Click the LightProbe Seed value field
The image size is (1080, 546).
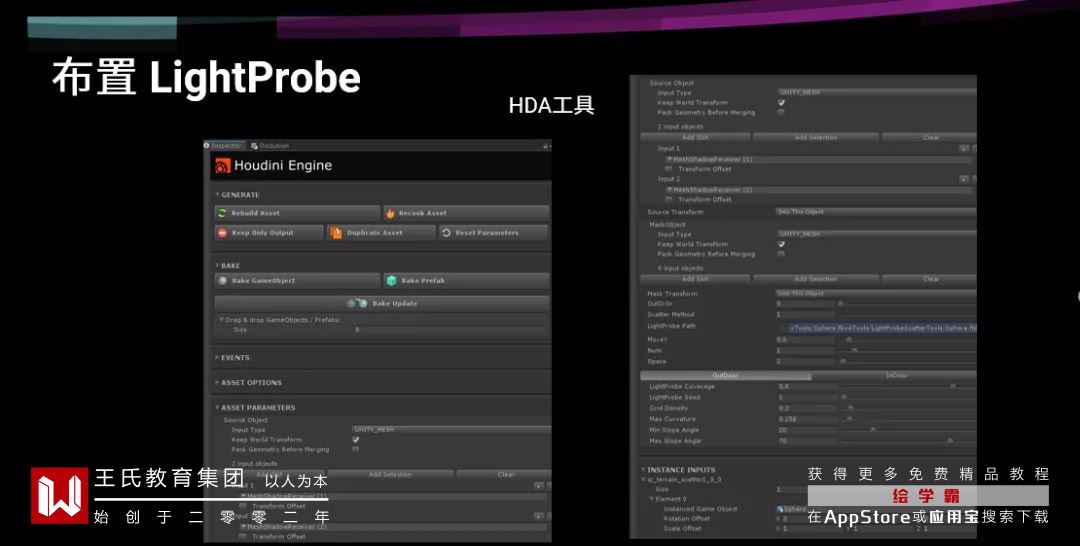click(x=806, y=397)
